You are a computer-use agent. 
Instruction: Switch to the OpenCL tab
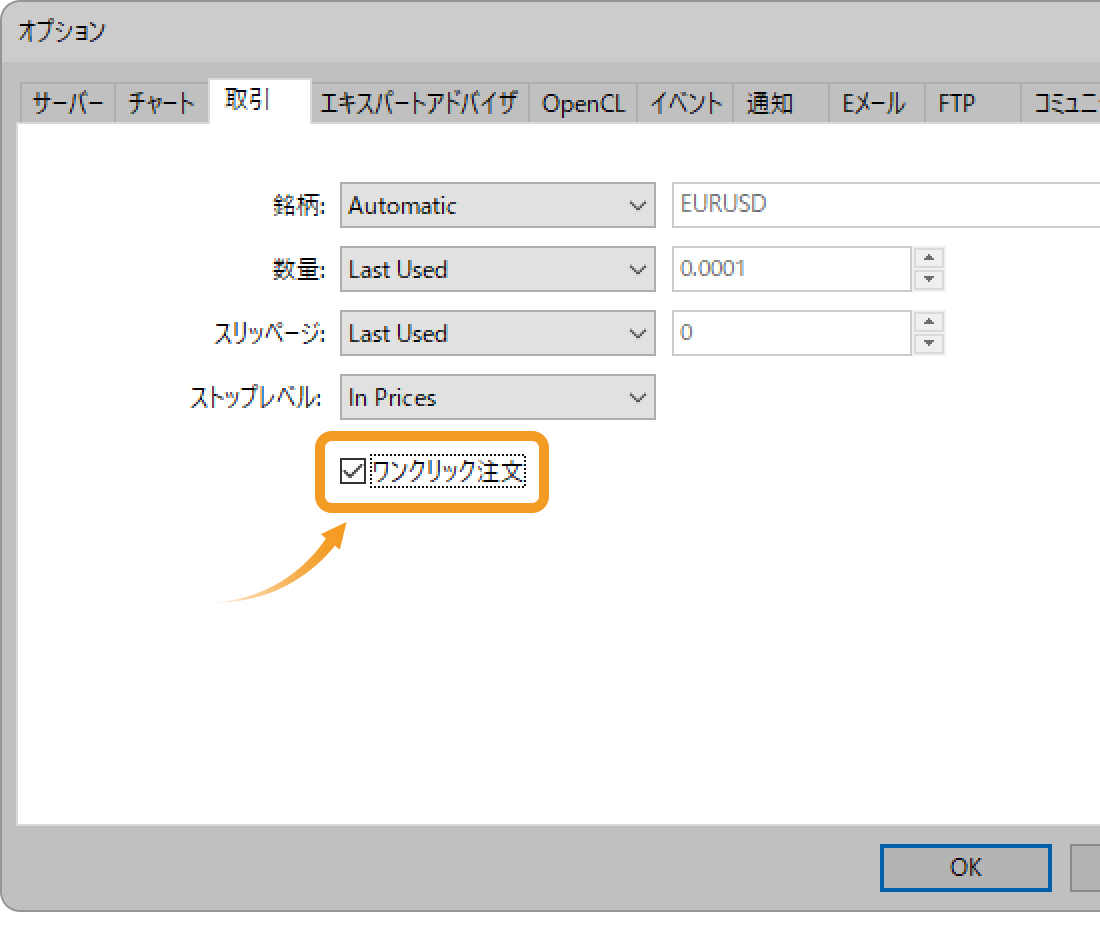point(583,103)
